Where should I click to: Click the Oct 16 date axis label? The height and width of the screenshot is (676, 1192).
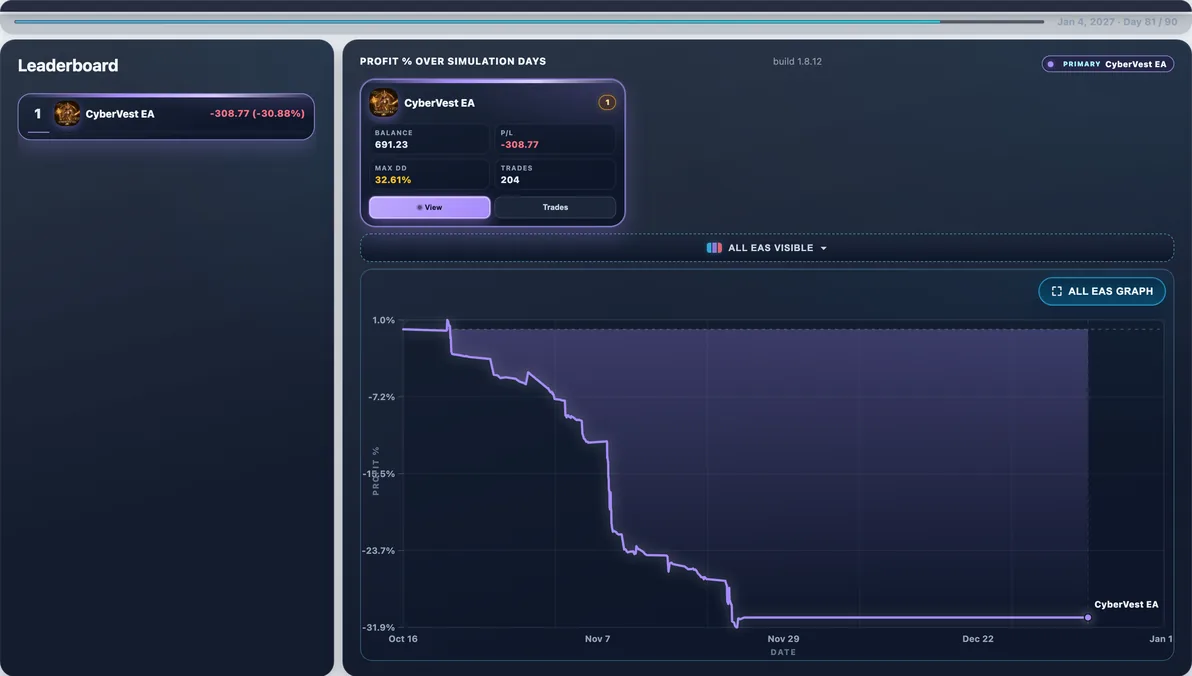pyautogui.click(x=403, y=639)
